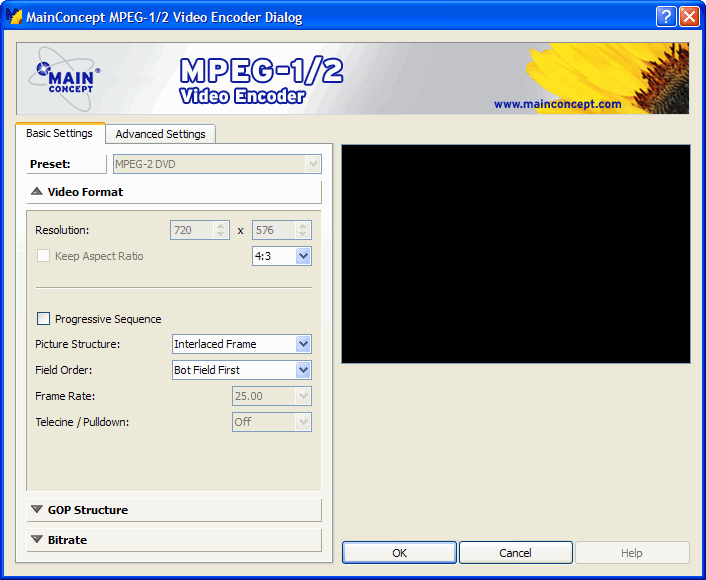Open the Preset MPEG-2 DVD dropdown
Image resolution: width=706 pixels, height=580 pixels.
pos(313,164)
